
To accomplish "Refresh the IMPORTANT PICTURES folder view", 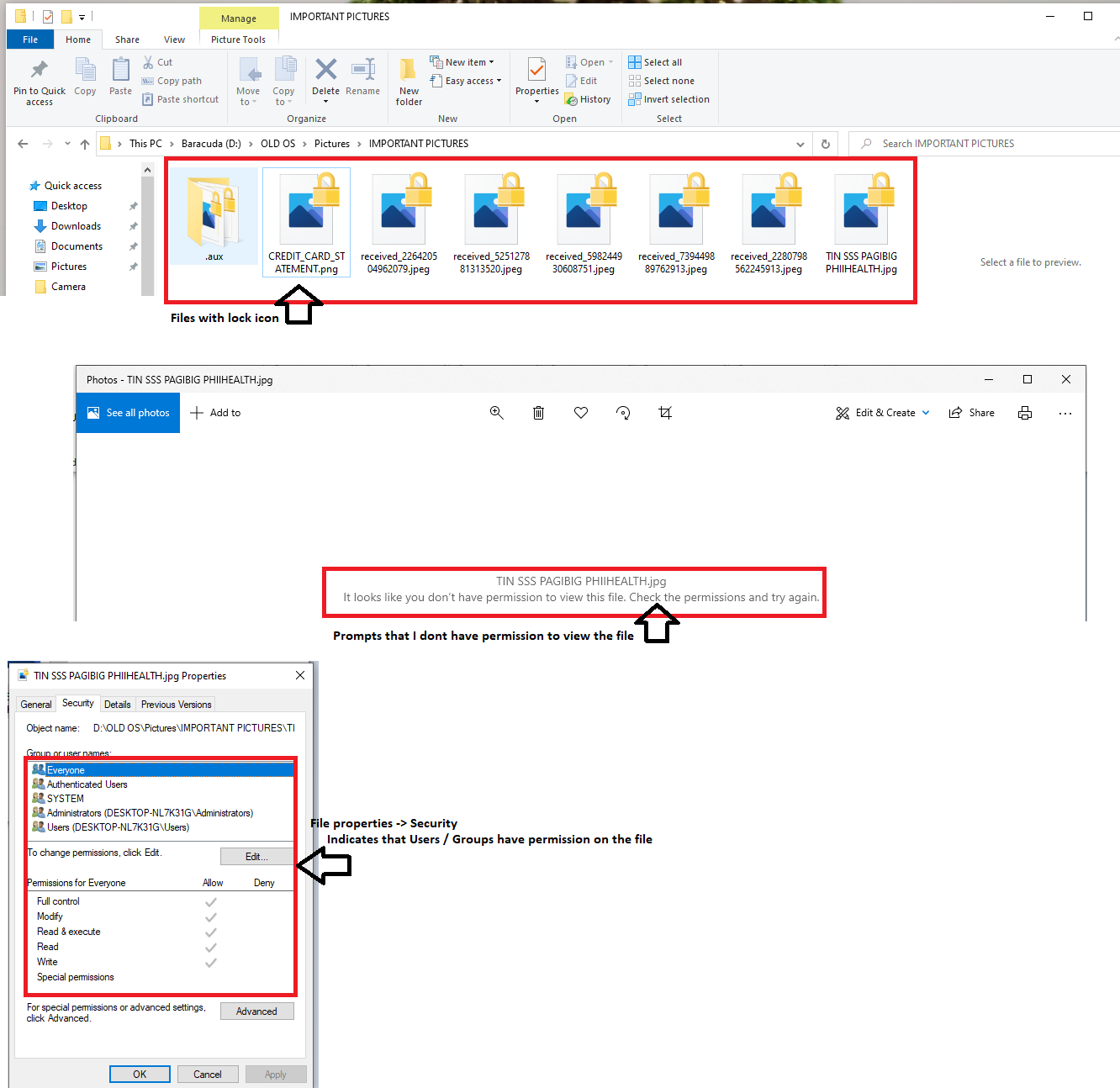I will pos(826,144).
